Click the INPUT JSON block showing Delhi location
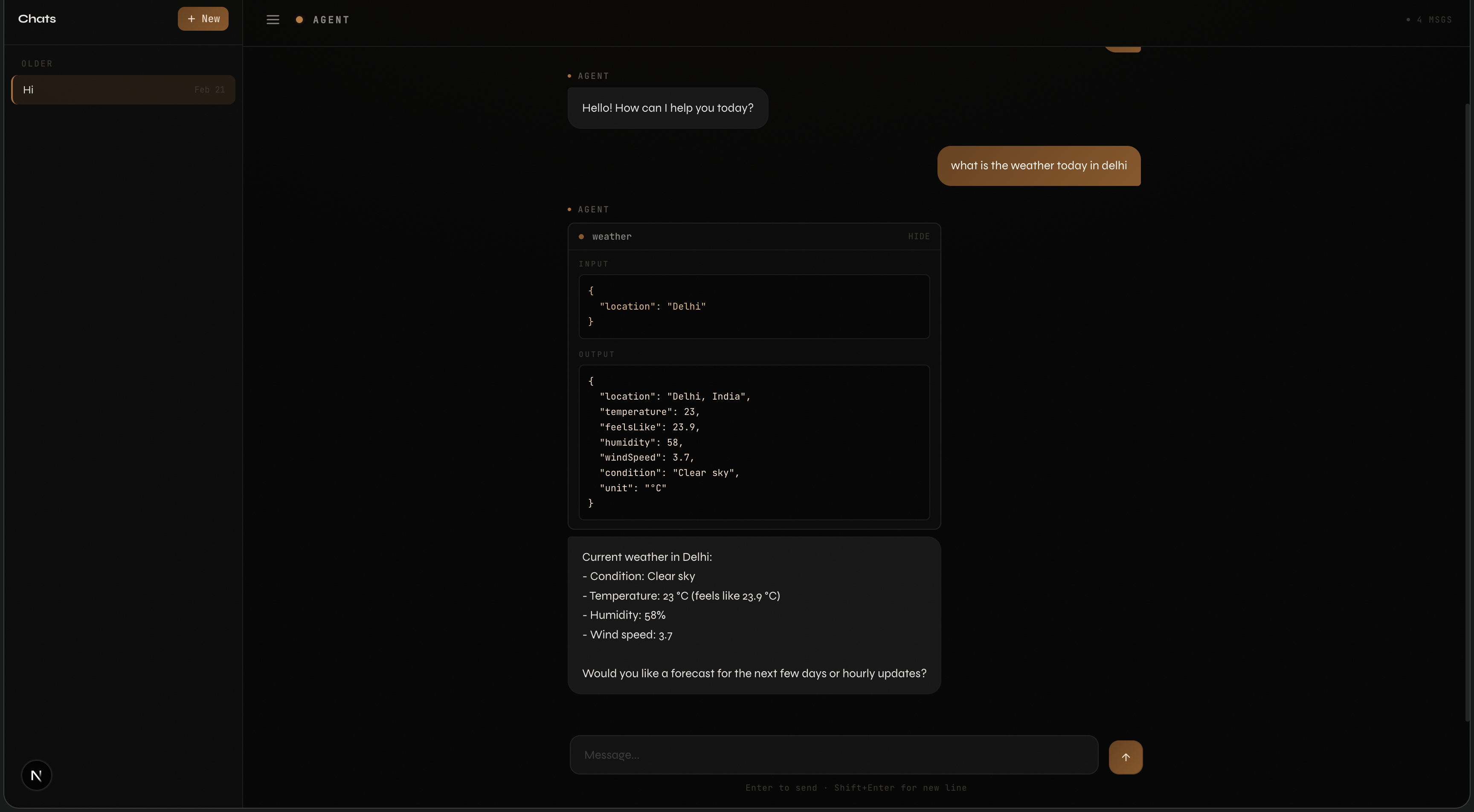 coord(754,307)
